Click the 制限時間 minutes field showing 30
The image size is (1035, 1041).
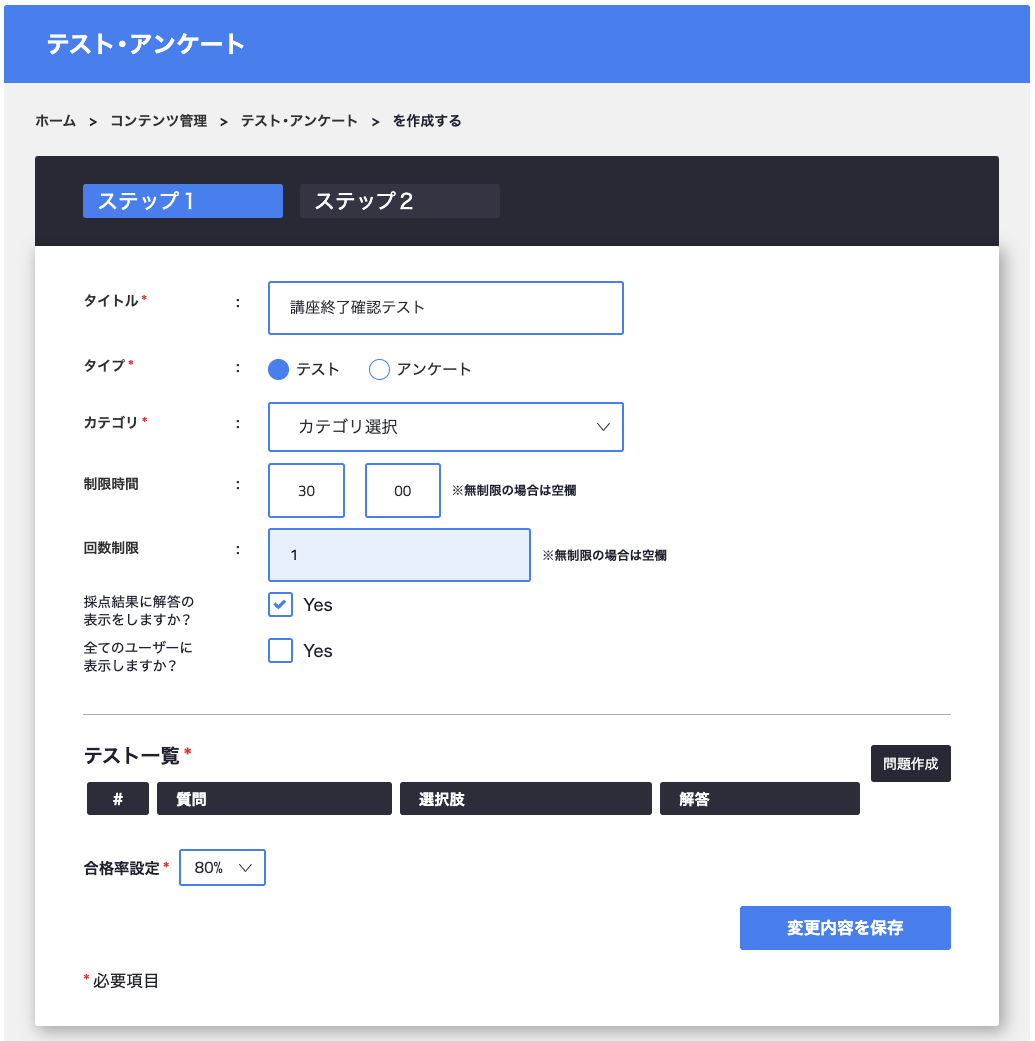(x=306, y=491)
